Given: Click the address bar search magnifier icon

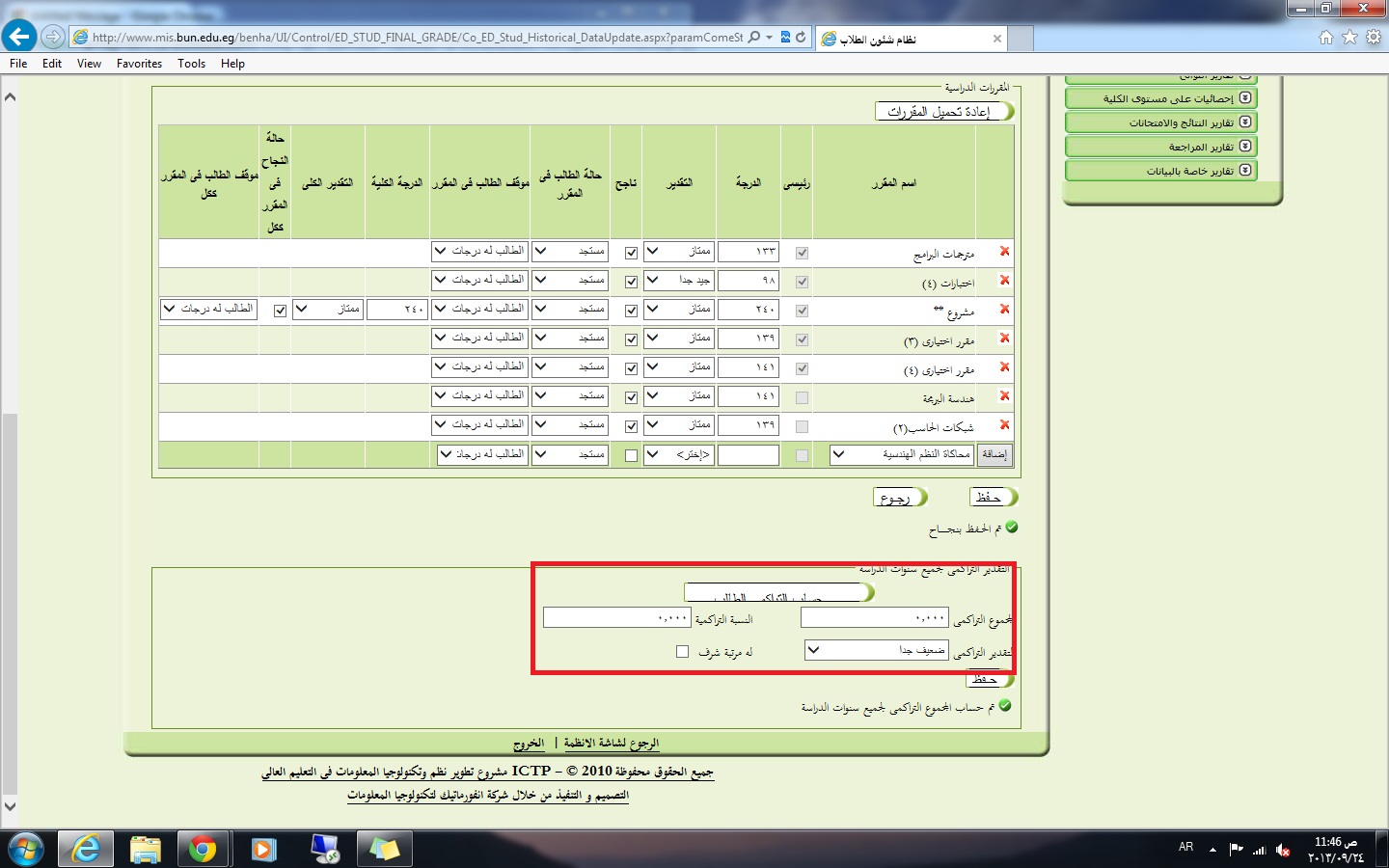Looking at the screenshot, I should pos(754,37).
